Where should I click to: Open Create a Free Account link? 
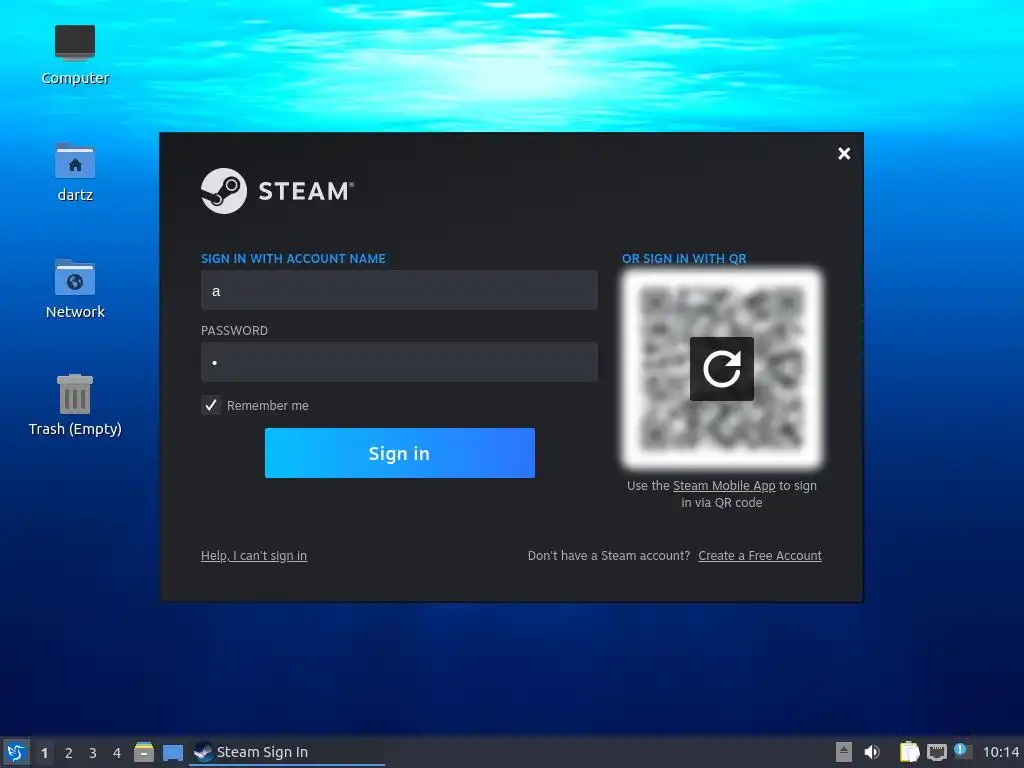point(760,556)
